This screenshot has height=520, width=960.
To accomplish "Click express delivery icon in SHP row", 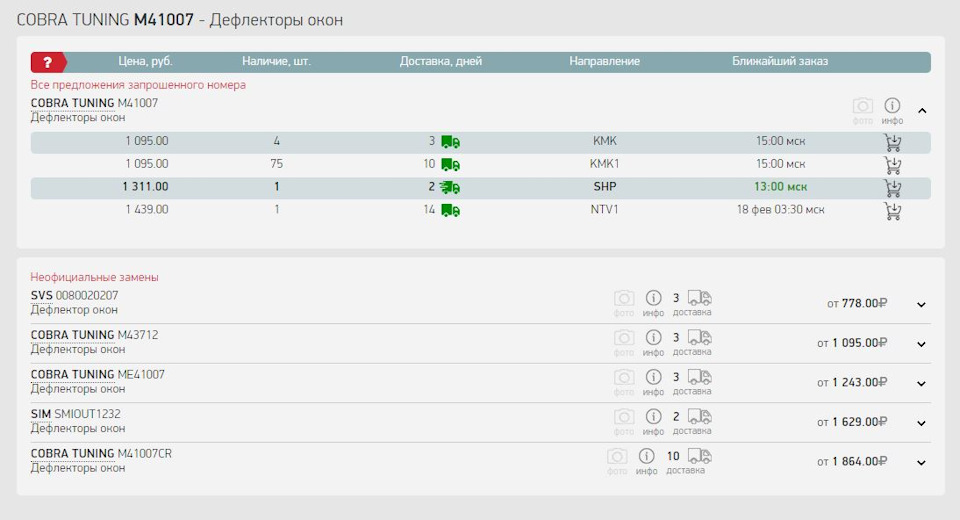I will click(450, 187).
